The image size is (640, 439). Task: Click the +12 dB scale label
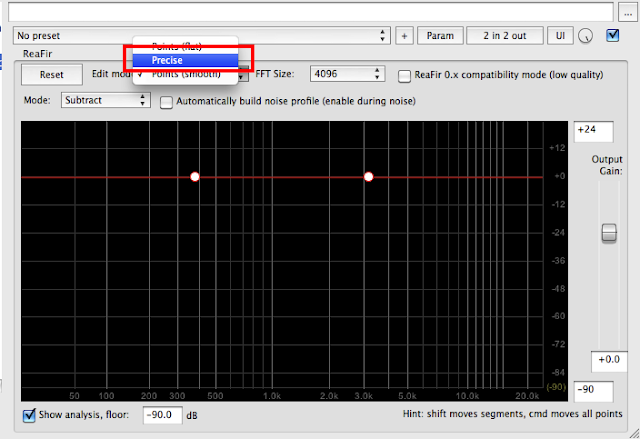tap(557, 148)
